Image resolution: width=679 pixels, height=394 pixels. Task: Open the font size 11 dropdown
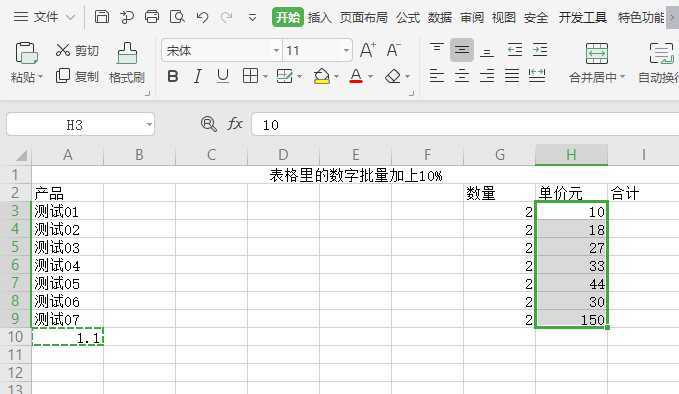(346, 51)
